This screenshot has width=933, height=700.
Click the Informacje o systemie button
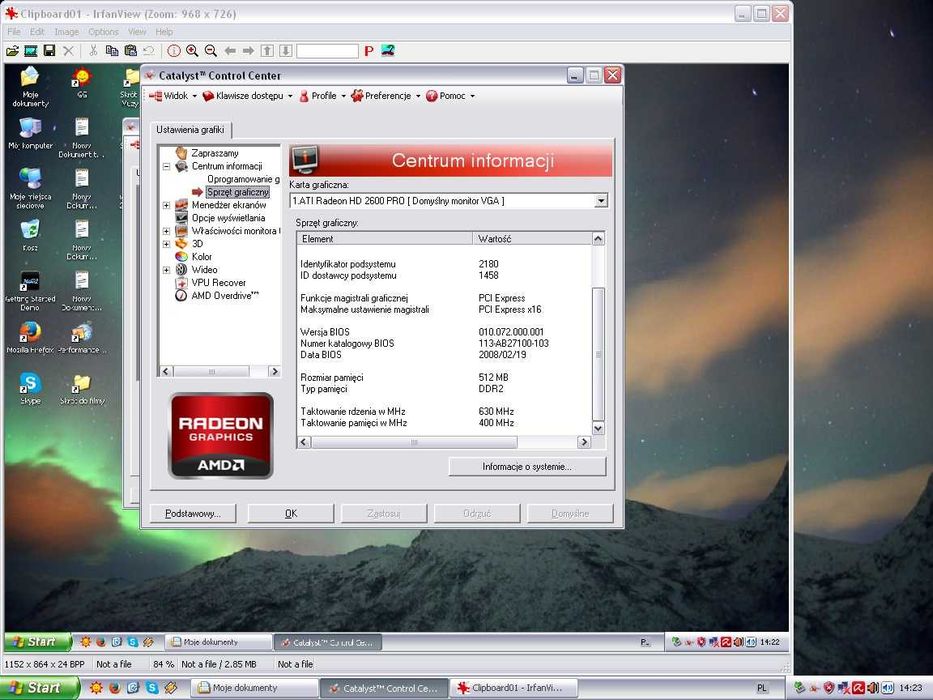[x=527, y=467]
